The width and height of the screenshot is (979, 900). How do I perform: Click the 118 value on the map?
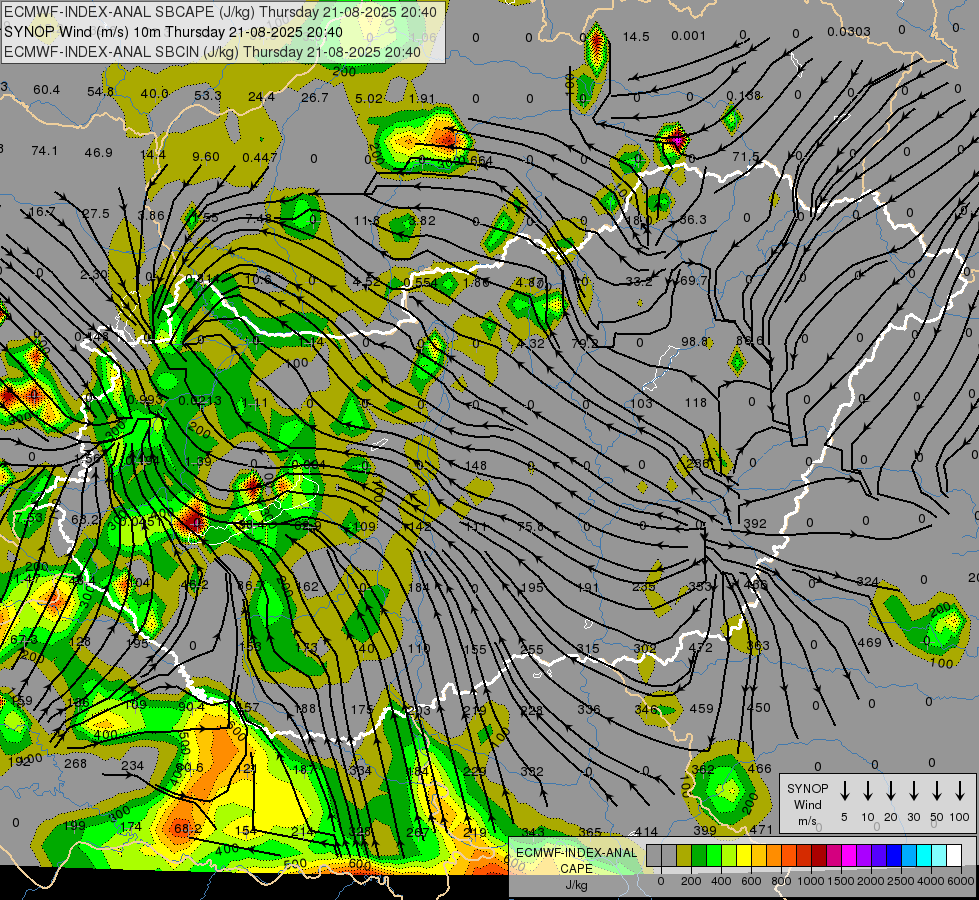pos(696,403)
